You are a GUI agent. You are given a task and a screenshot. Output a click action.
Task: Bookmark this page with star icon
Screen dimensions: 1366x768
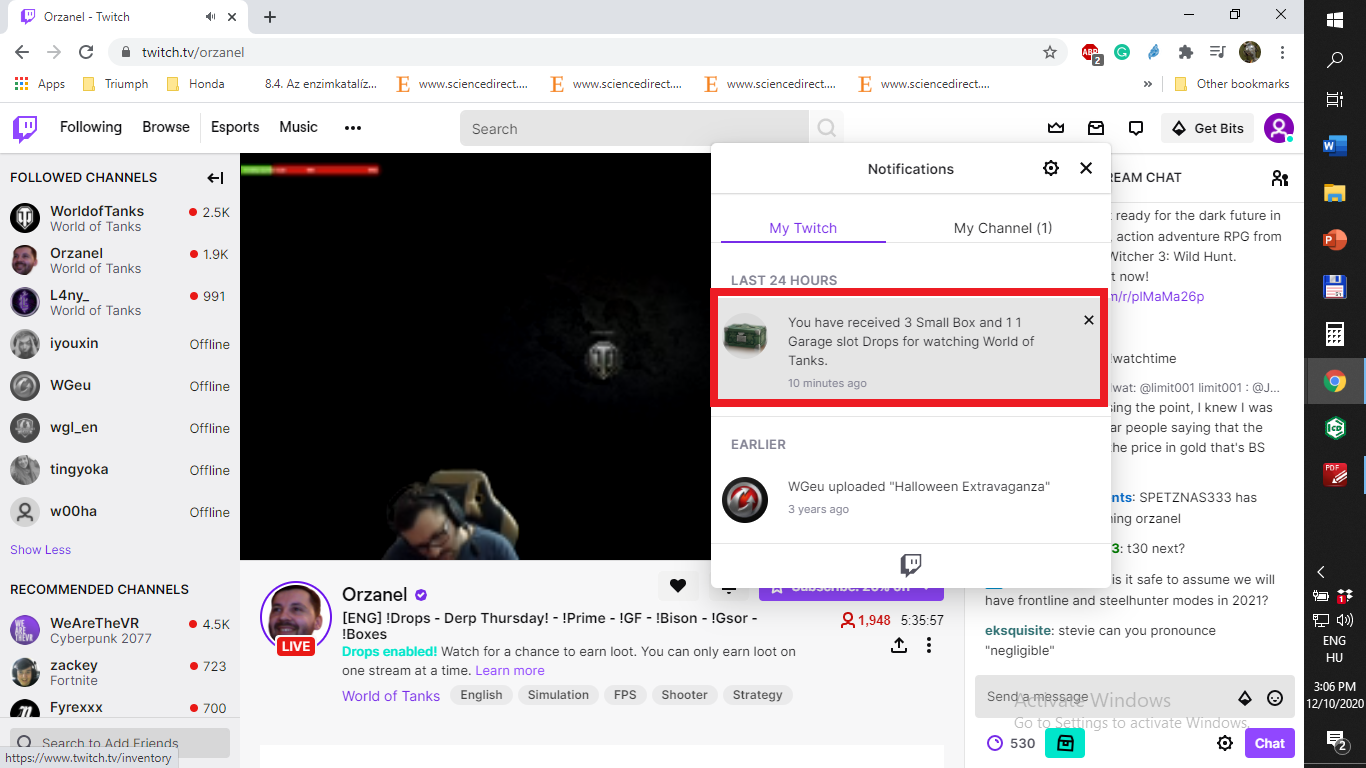[1050, 52]
